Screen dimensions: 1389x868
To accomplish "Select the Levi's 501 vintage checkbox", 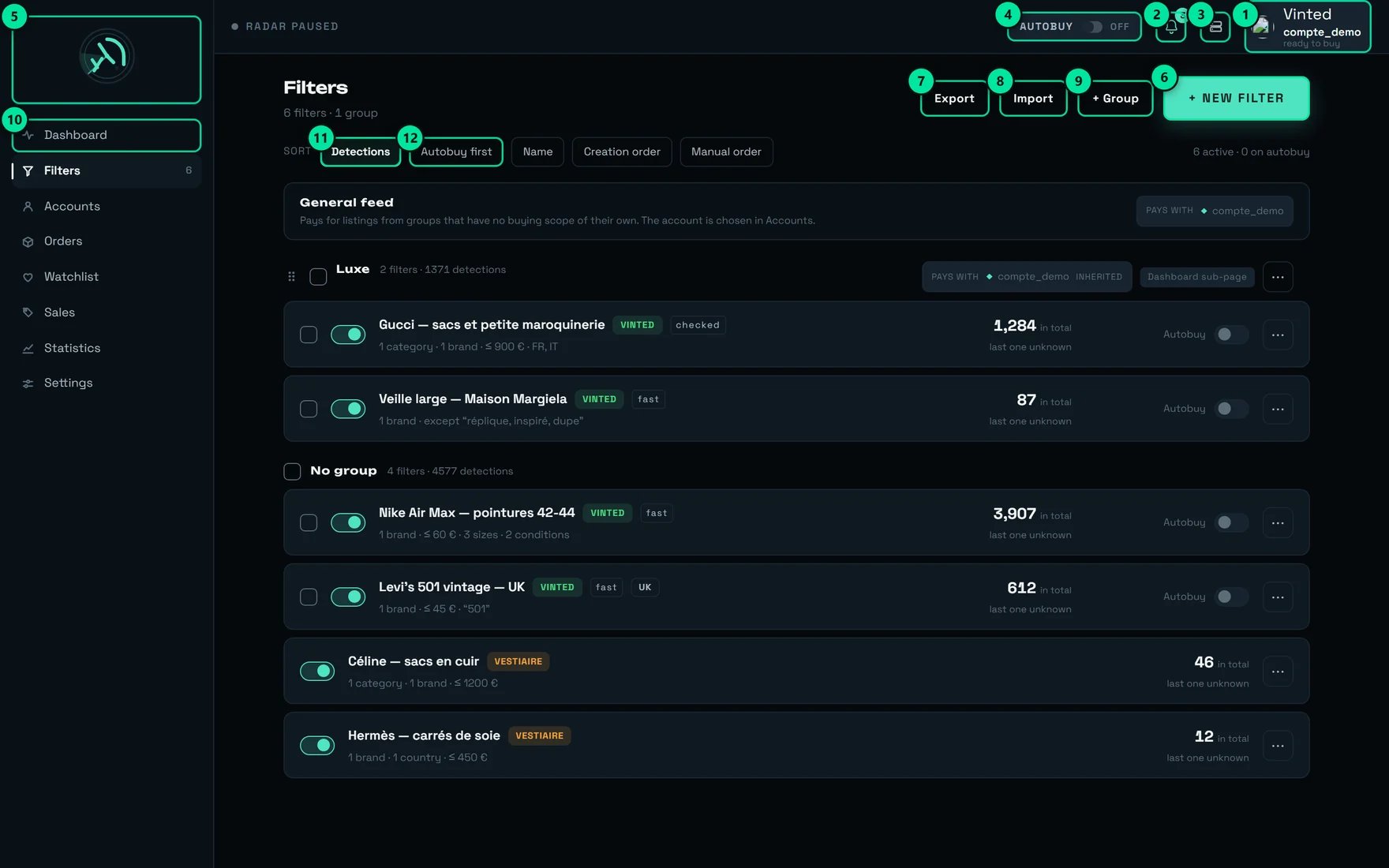I will click(309, 597).
